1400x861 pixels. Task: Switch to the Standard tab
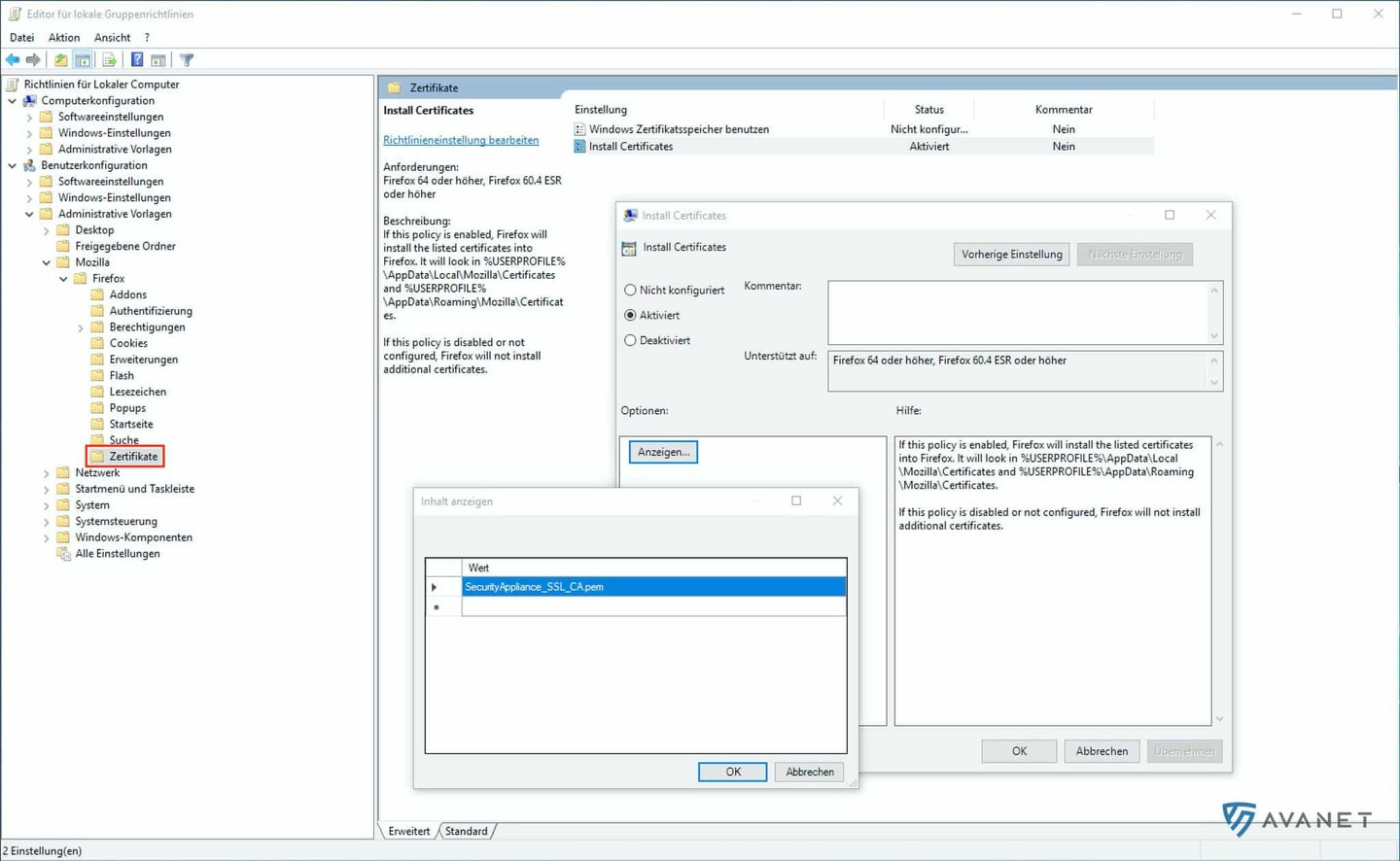click(467, 832)
